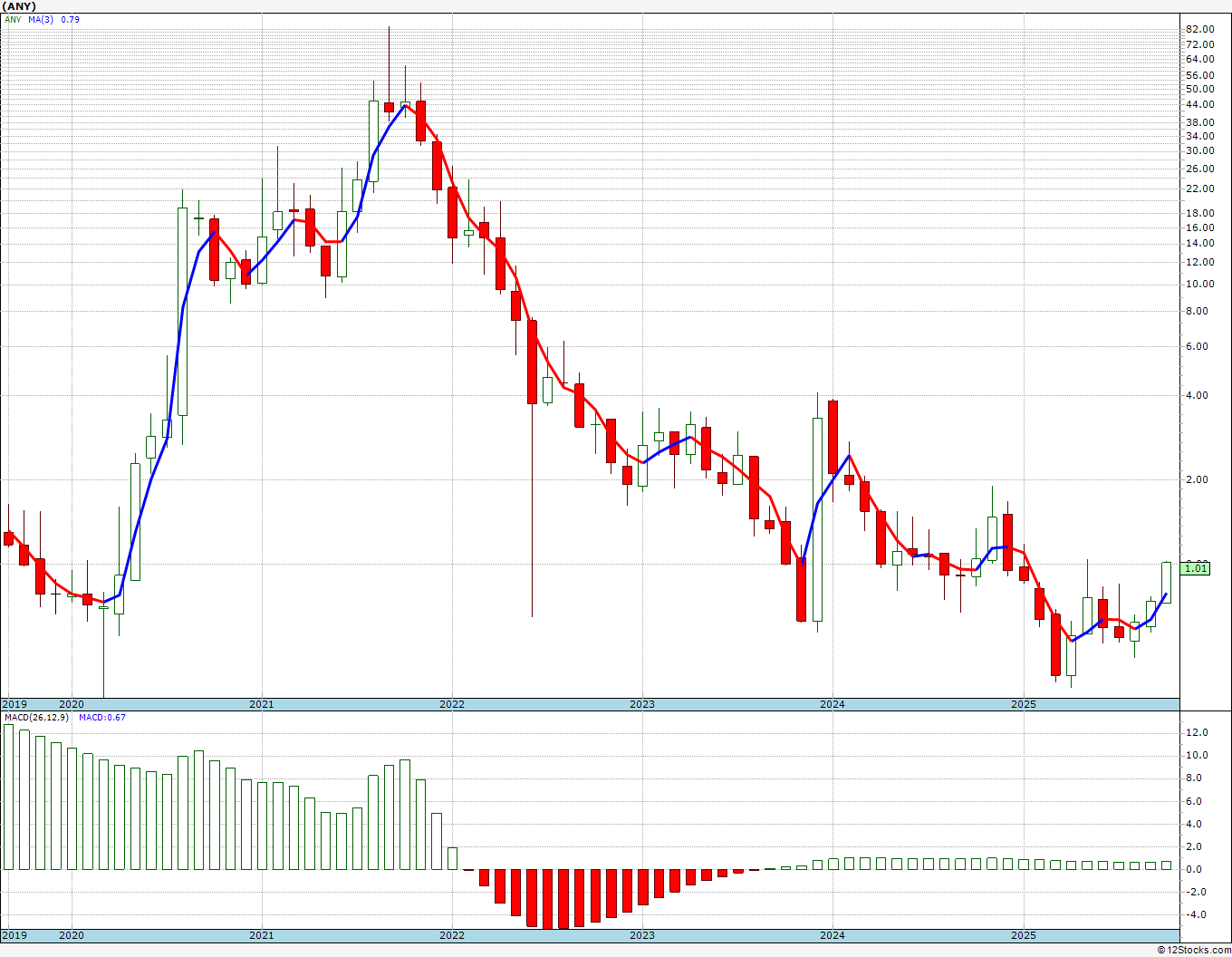Click the 22.00 price axis label

[1199, 189]
